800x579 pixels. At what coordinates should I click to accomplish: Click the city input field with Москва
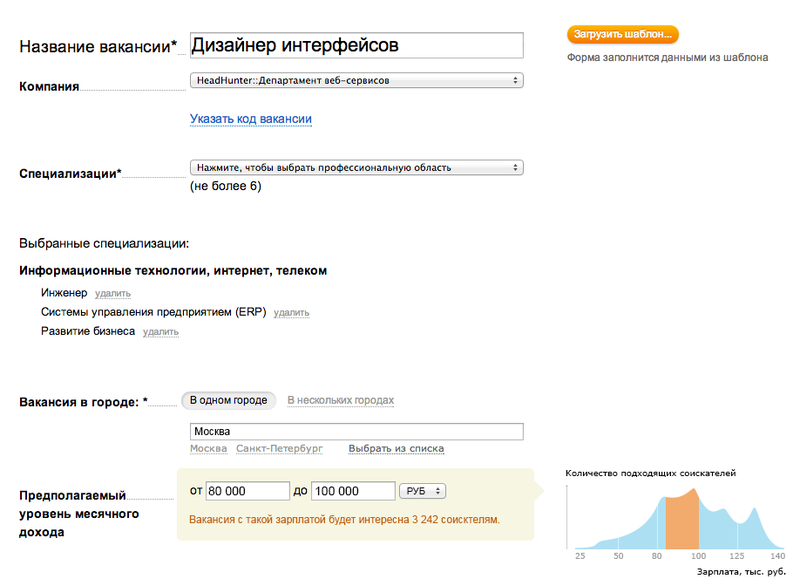pyautogui.click(x=356, y=432)
